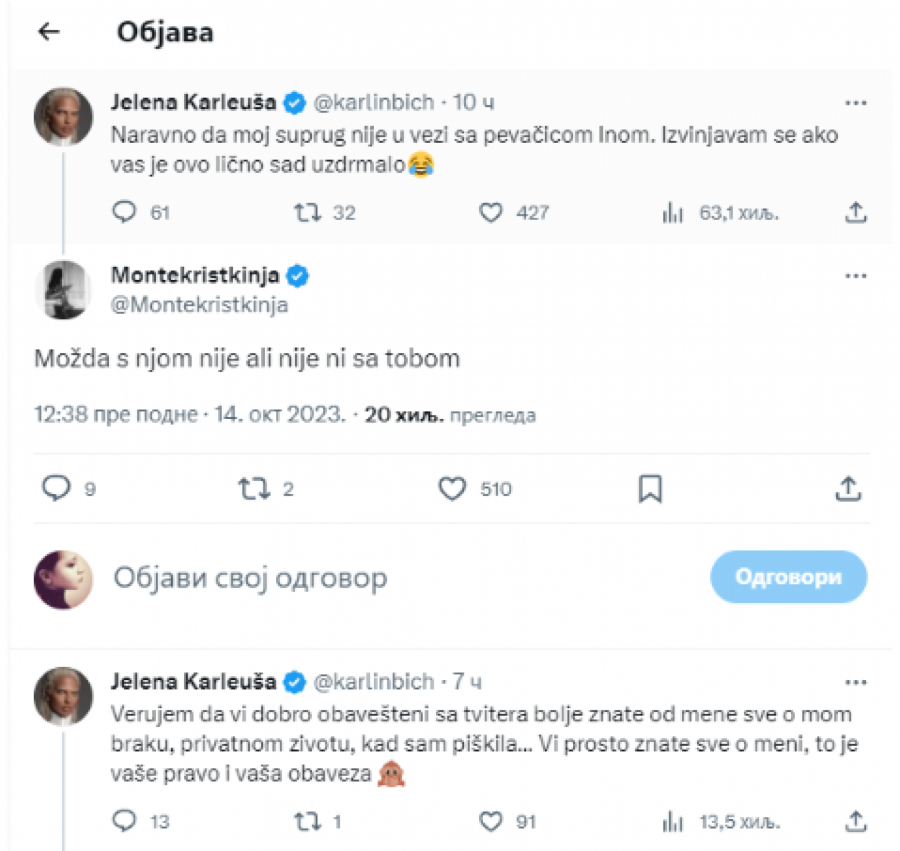
Task: Bookmark the Montekristkinja post
Action: 650,488
